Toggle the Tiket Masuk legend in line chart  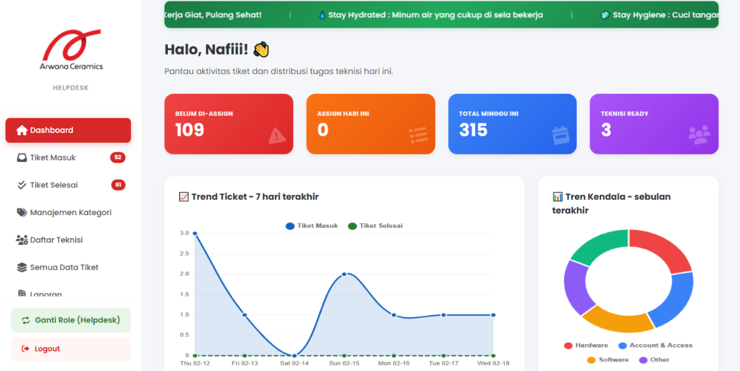point(311,226)
